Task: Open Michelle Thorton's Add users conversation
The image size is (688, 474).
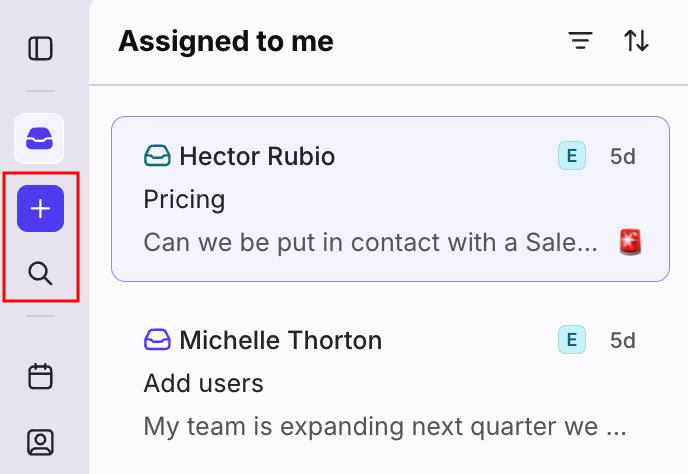Action: pyautogui.click(x=390, y=400)
